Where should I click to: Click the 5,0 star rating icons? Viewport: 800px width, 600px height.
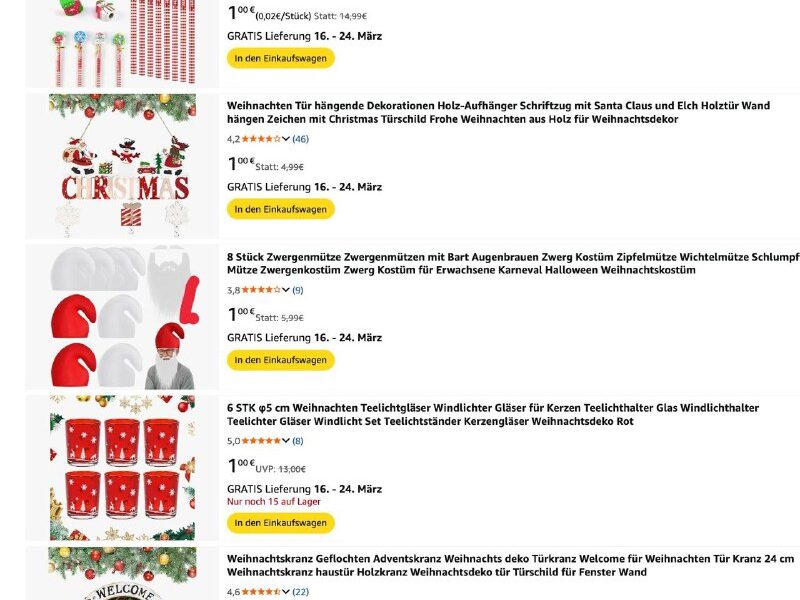(262, 441)
